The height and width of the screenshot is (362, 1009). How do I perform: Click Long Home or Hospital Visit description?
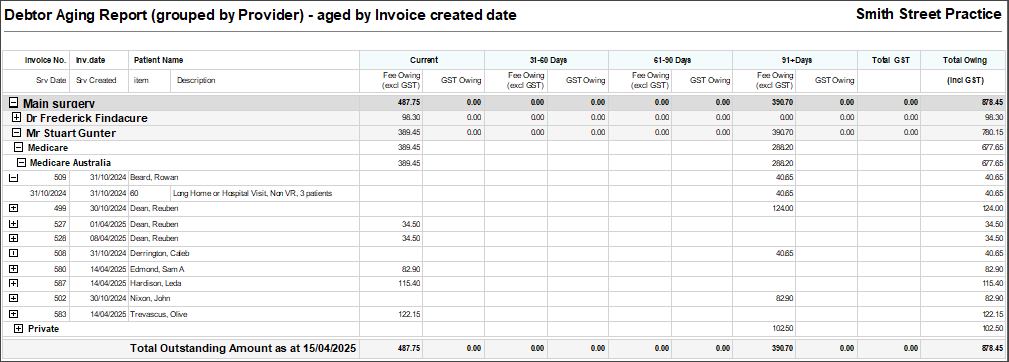[x=252, y=193]
